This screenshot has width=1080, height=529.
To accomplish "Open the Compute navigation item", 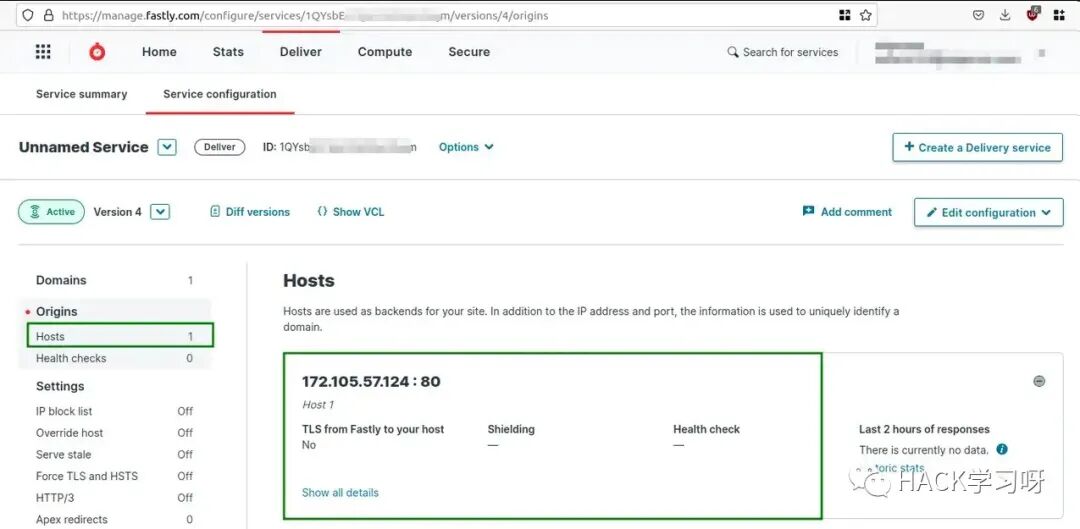I will click(385, 52).
